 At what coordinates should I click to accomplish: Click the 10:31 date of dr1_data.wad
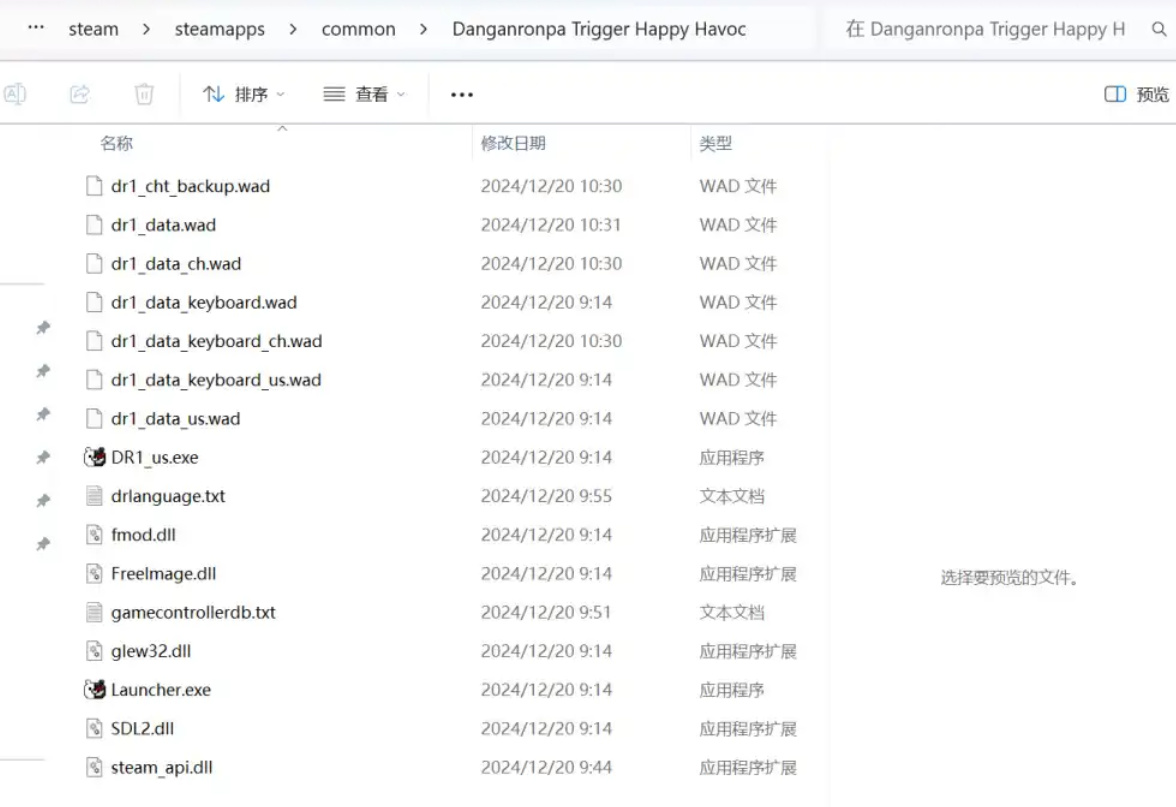[551, 225]
